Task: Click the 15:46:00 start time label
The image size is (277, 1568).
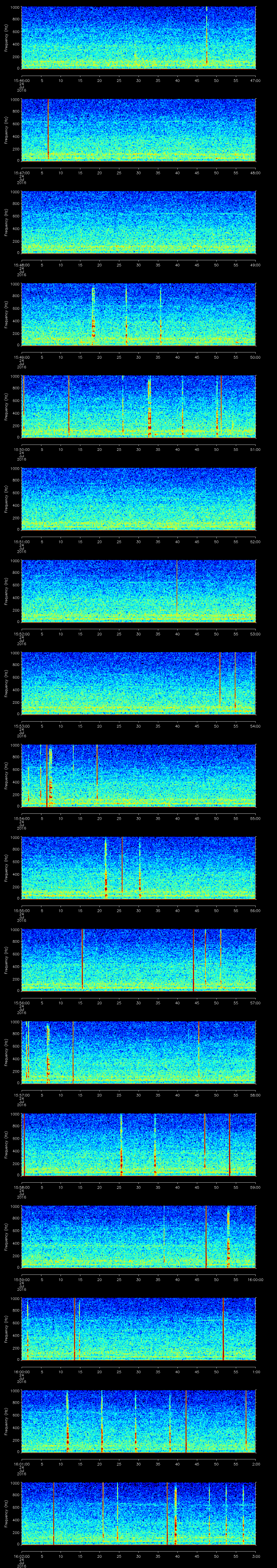Action: (22, 80)
